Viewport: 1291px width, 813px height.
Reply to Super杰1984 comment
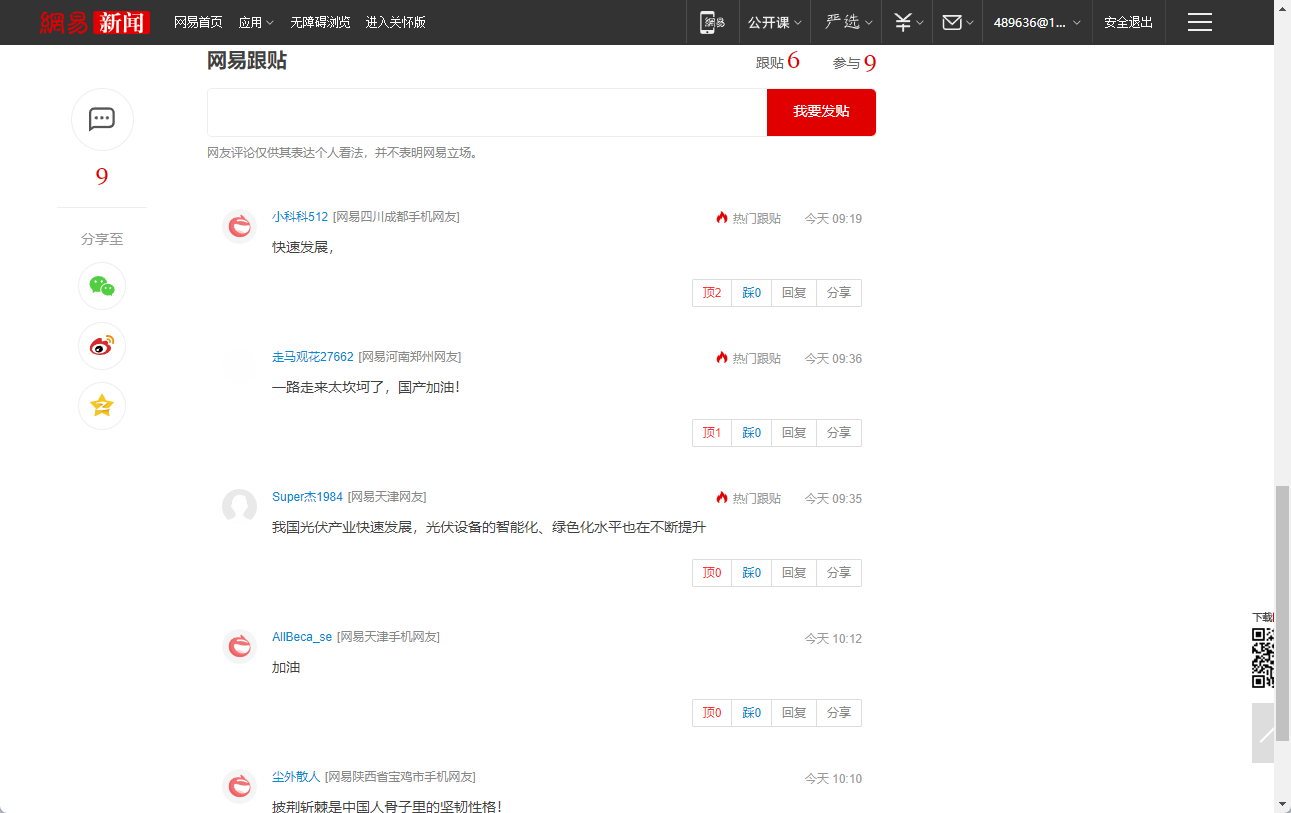pos(794,573)
